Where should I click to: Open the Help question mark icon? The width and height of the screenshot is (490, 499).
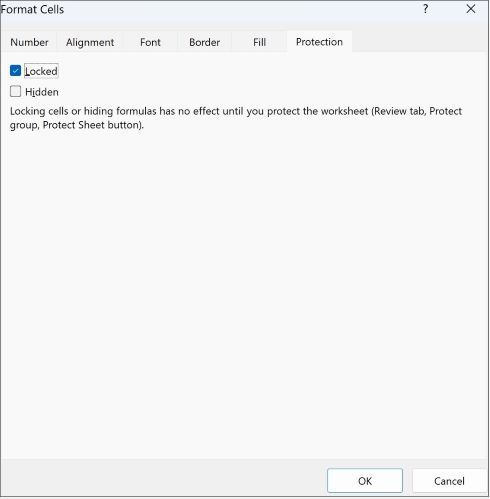click(x=426, y=9)
